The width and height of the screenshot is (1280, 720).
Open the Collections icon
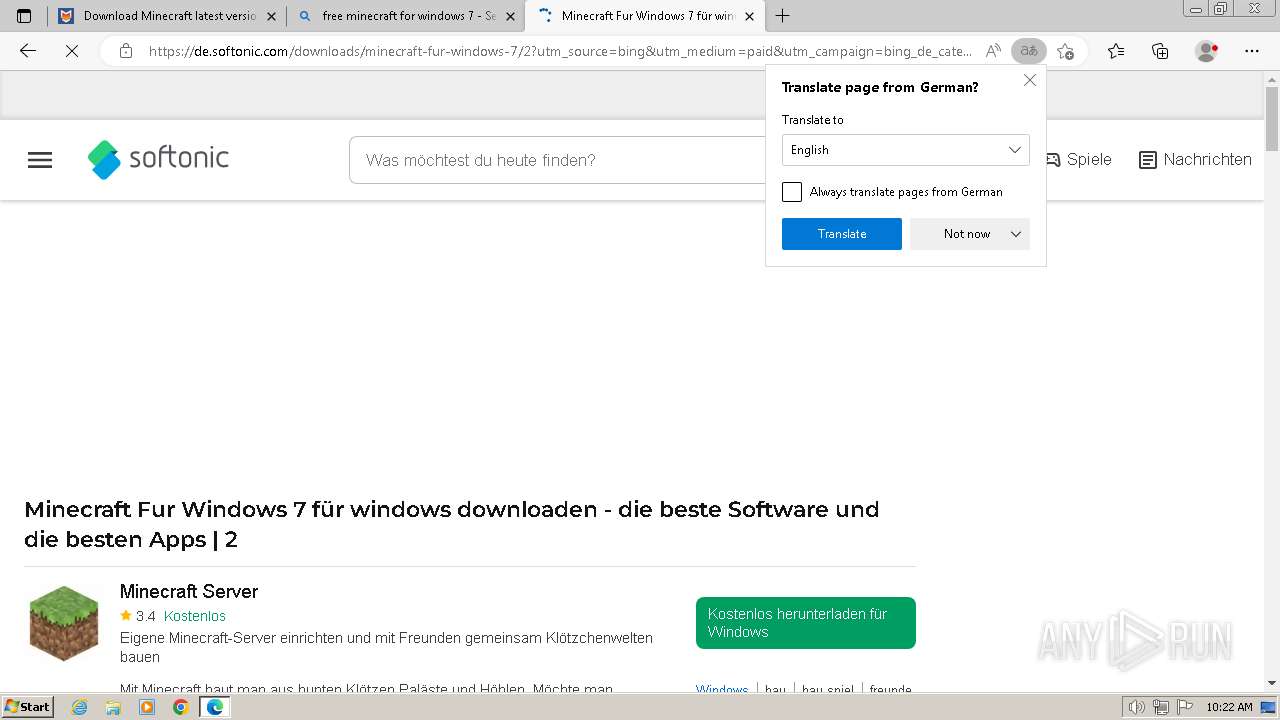tap(1160, 51)
